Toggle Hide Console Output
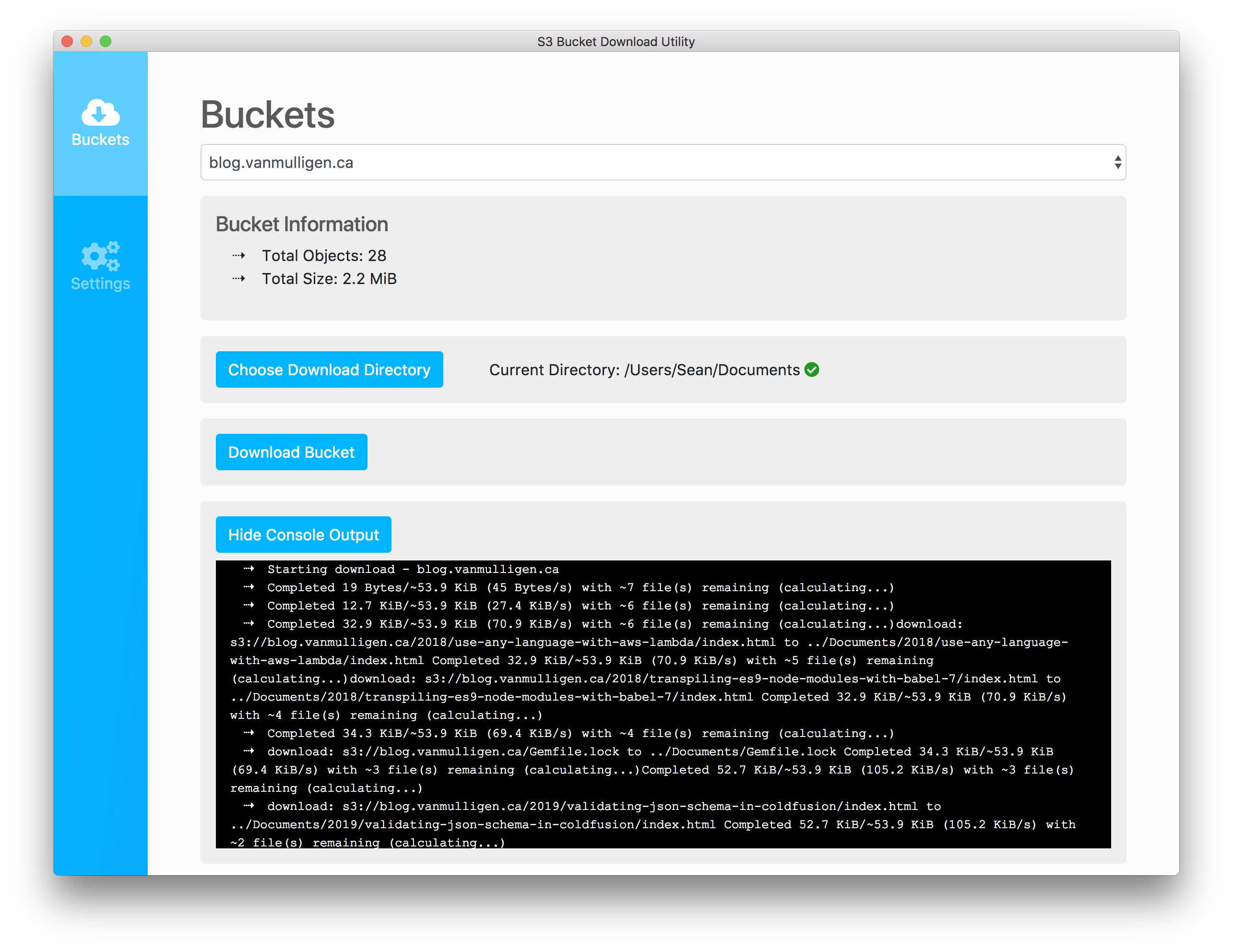The width and height of the screenshot is (1233, 952). tap(303, 534)
